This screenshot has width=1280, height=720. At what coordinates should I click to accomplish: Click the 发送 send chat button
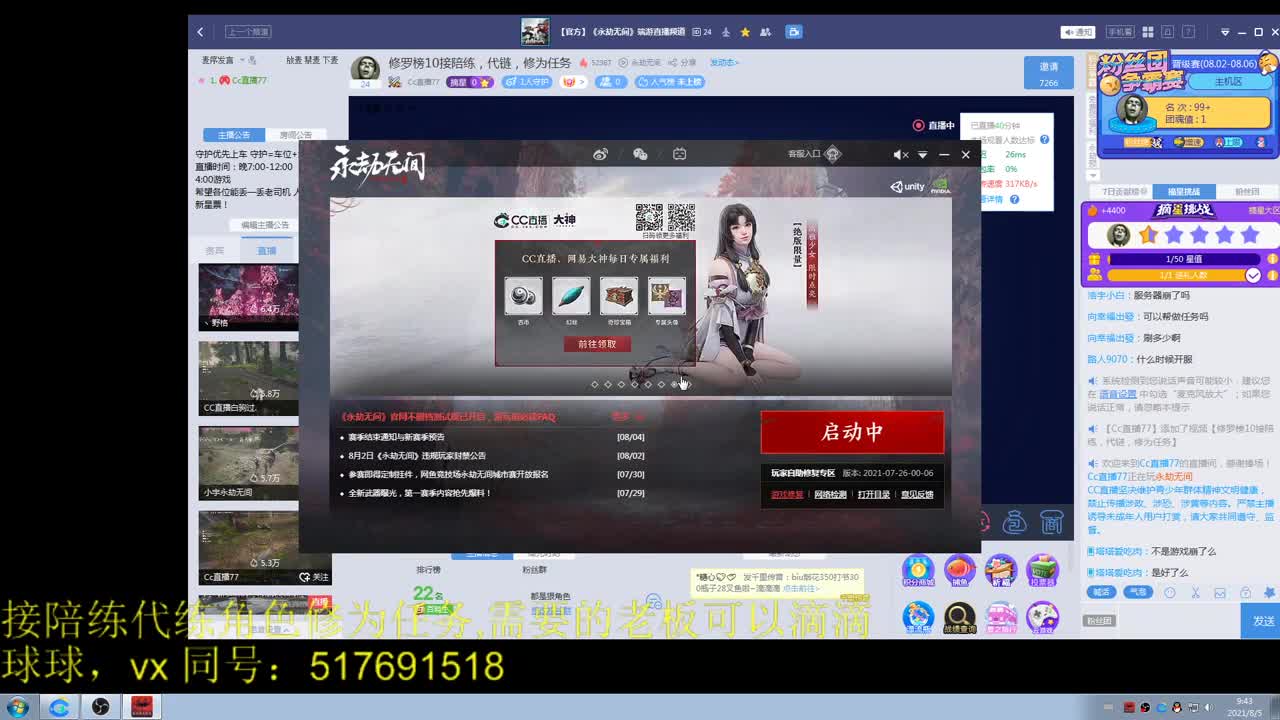(x=1261, y=620)
